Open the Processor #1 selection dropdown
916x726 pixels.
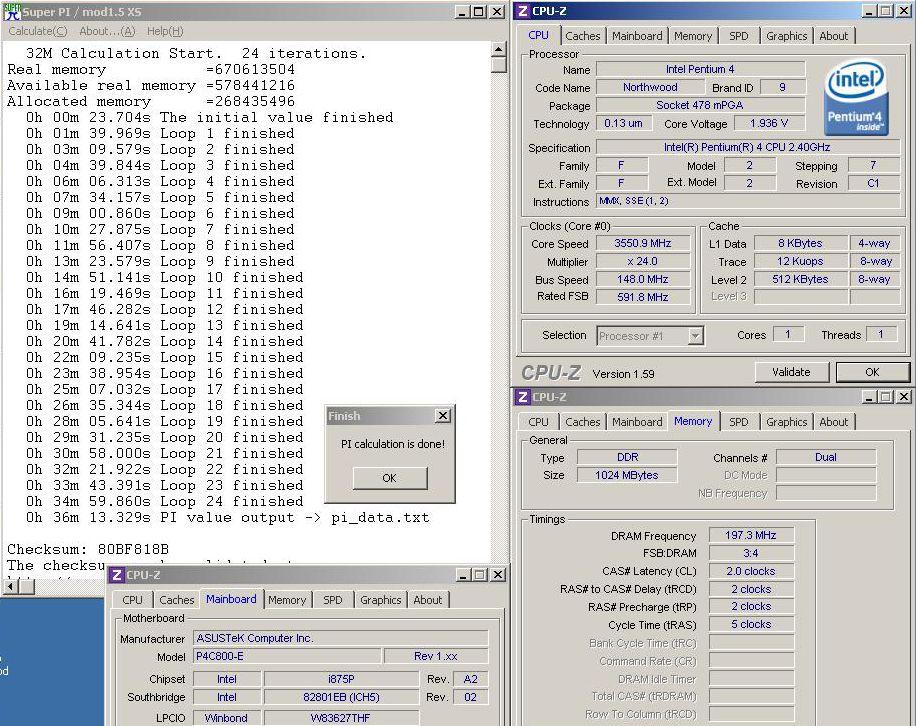point(695,336)
